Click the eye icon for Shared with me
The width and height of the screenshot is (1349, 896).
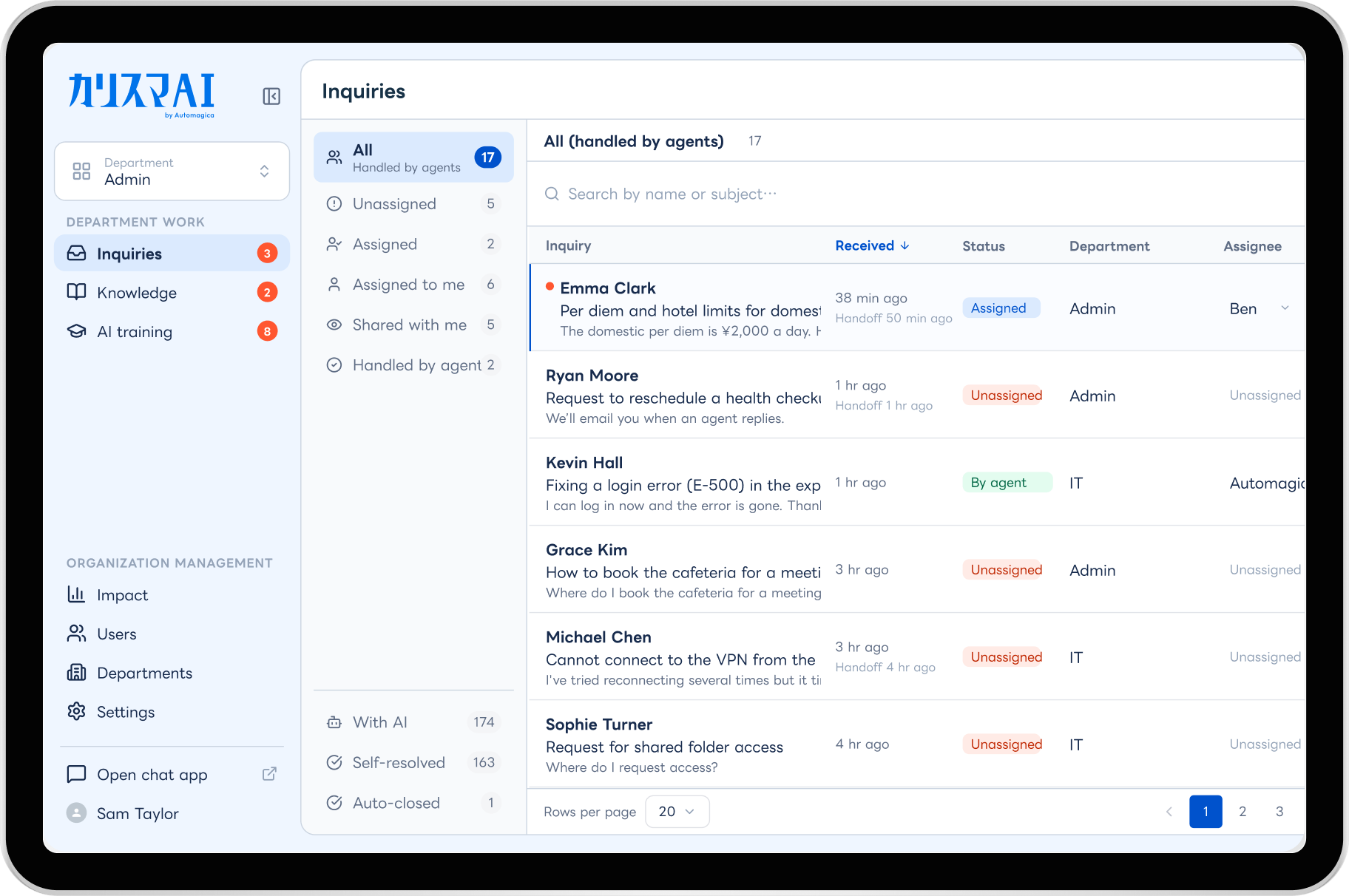(x=334, y=325)
